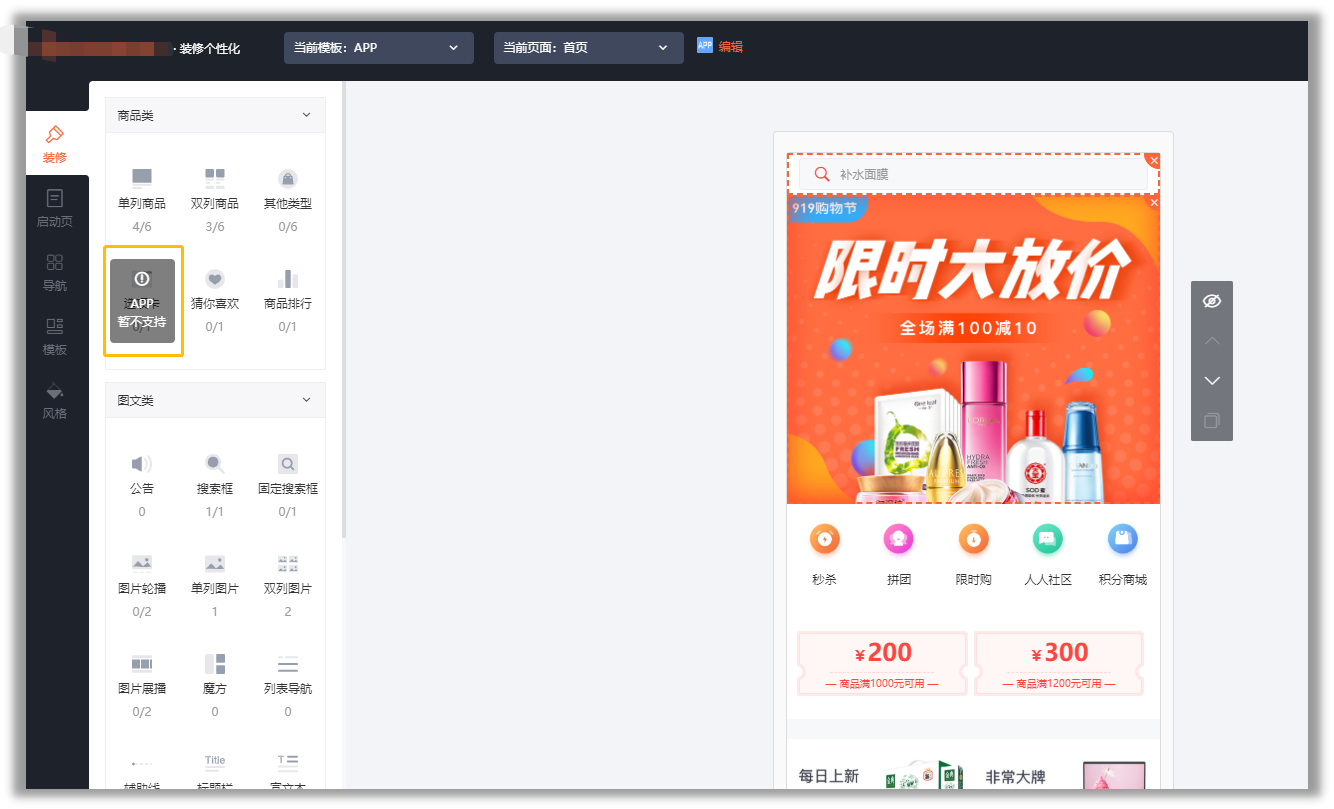Add a 图片展播 component
Screen dimensions: 1334x809
(x=142, y=673)
